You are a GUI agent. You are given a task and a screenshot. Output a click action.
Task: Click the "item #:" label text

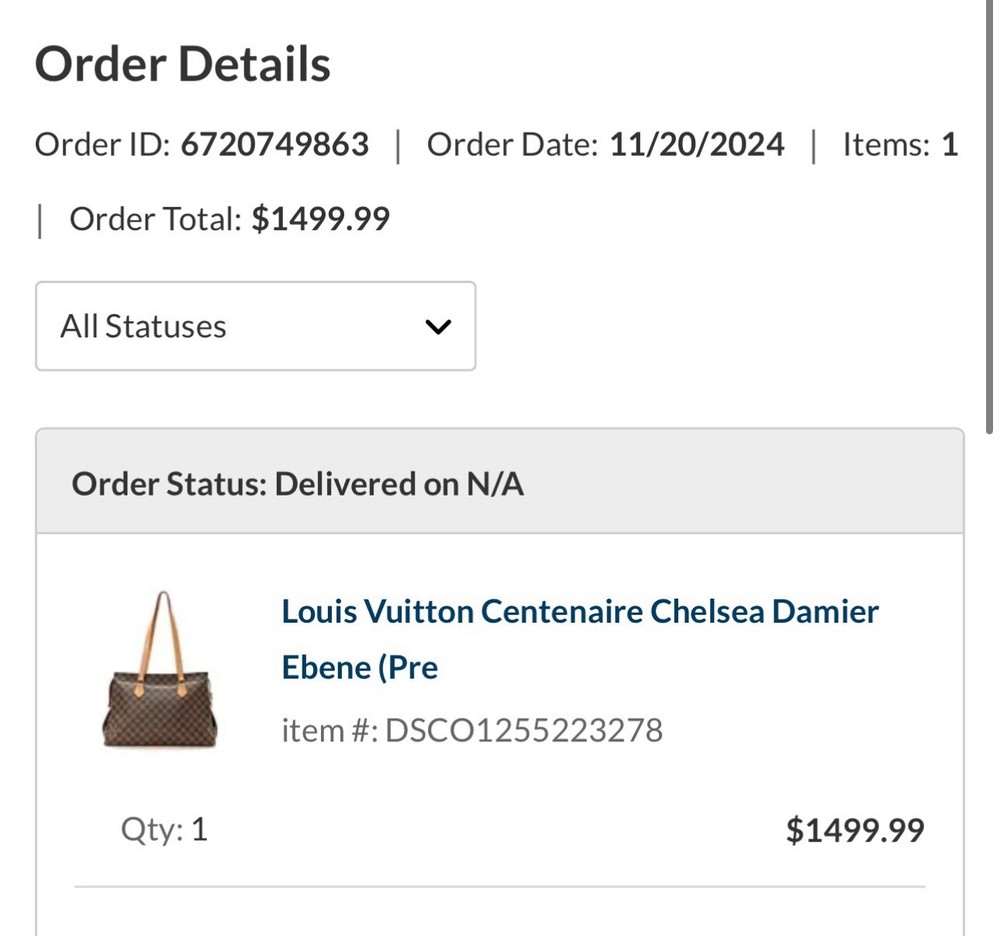tap(329, 730)
